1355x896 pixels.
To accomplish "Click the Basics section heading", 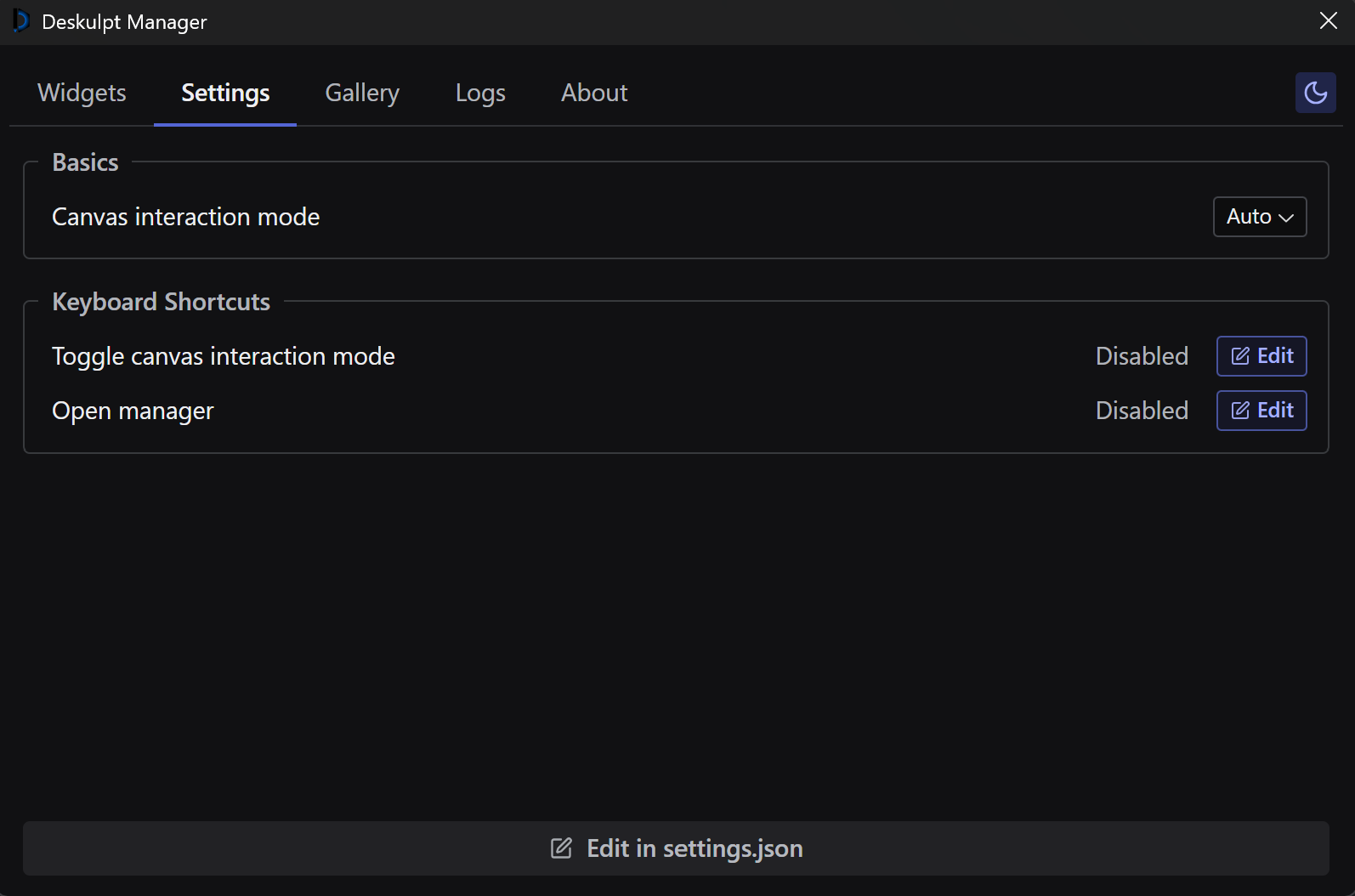I will (x=85, y=162).
